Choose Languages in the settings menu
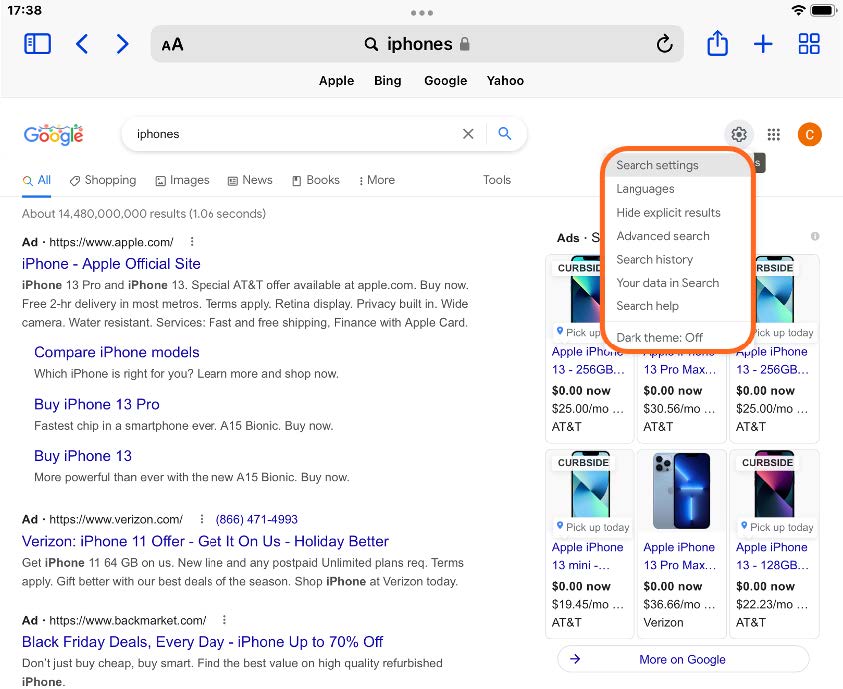Viewport: 843px width, 689px height. tap(677, 189)
